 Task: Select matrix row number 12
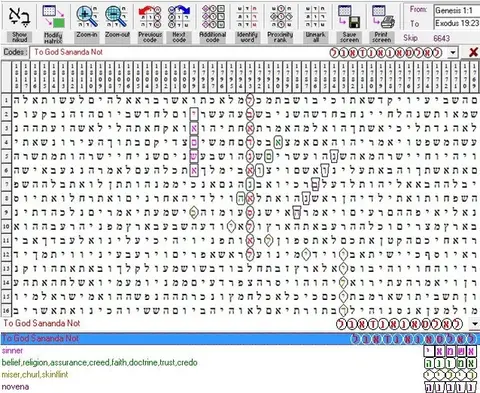pos(6,255)
